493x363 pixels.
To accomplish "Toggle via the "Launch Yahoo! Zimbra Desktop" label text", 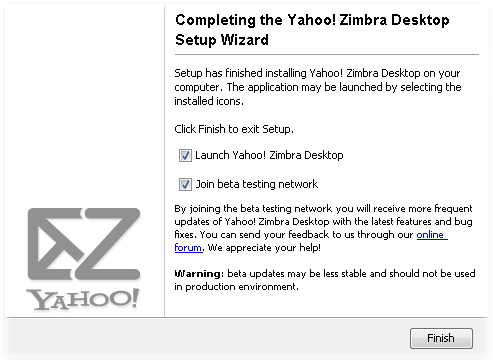I will [x=269, y=155].
